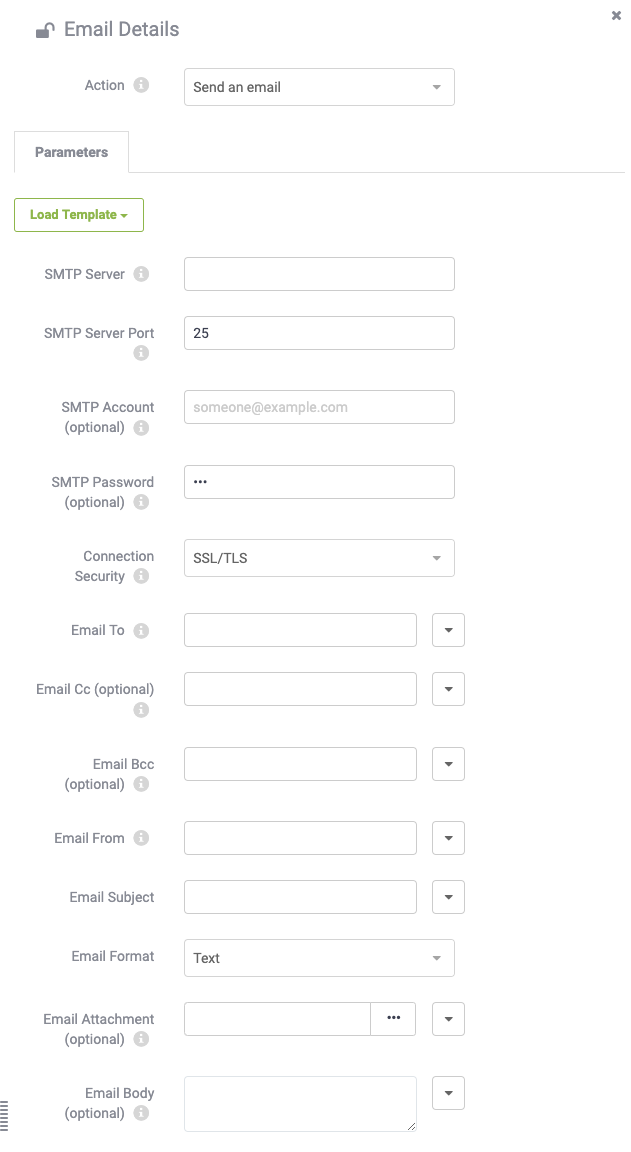
Task: Open the variable dropdown arrow beside Email Subject
Action: (x=448, y=897)
